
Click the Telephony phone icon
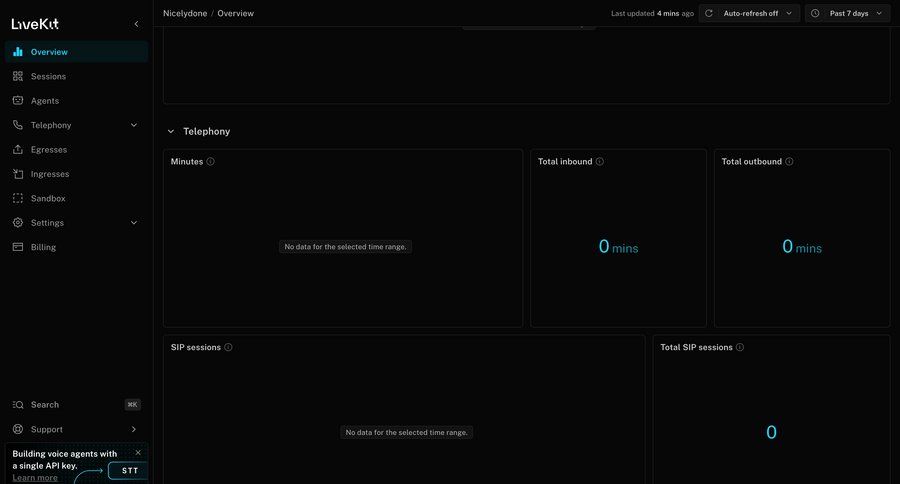click(18, 125)
